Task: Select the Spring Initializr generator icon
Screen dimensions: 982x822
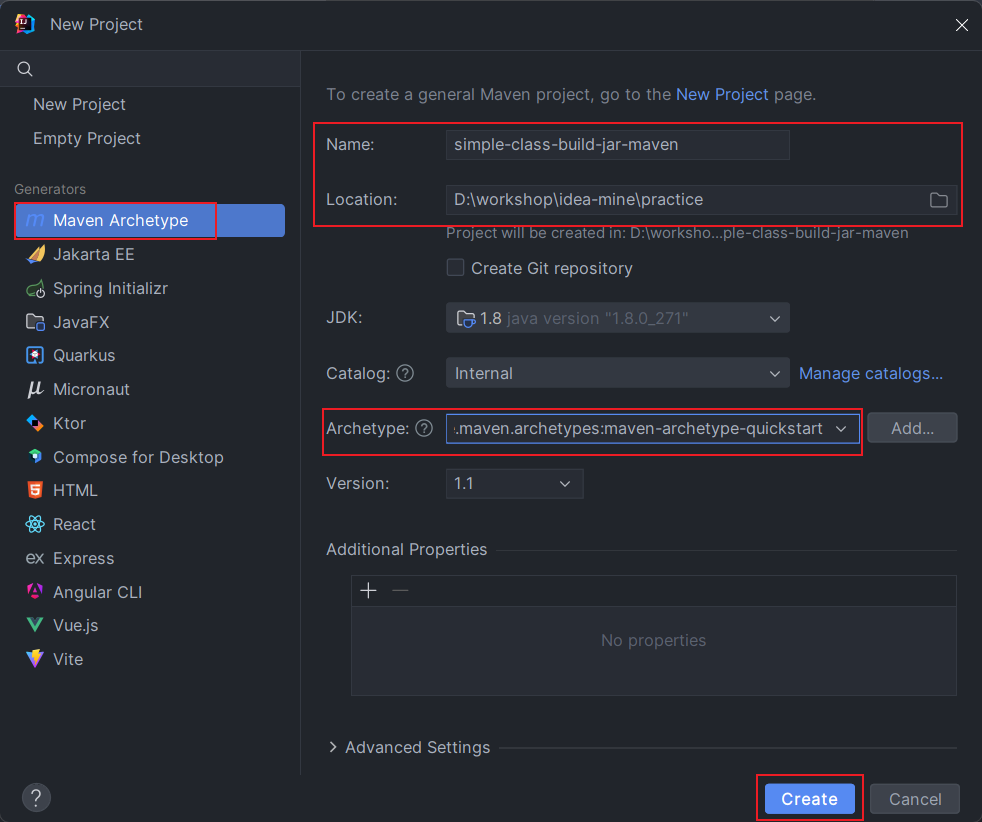Action: [36, 288]
